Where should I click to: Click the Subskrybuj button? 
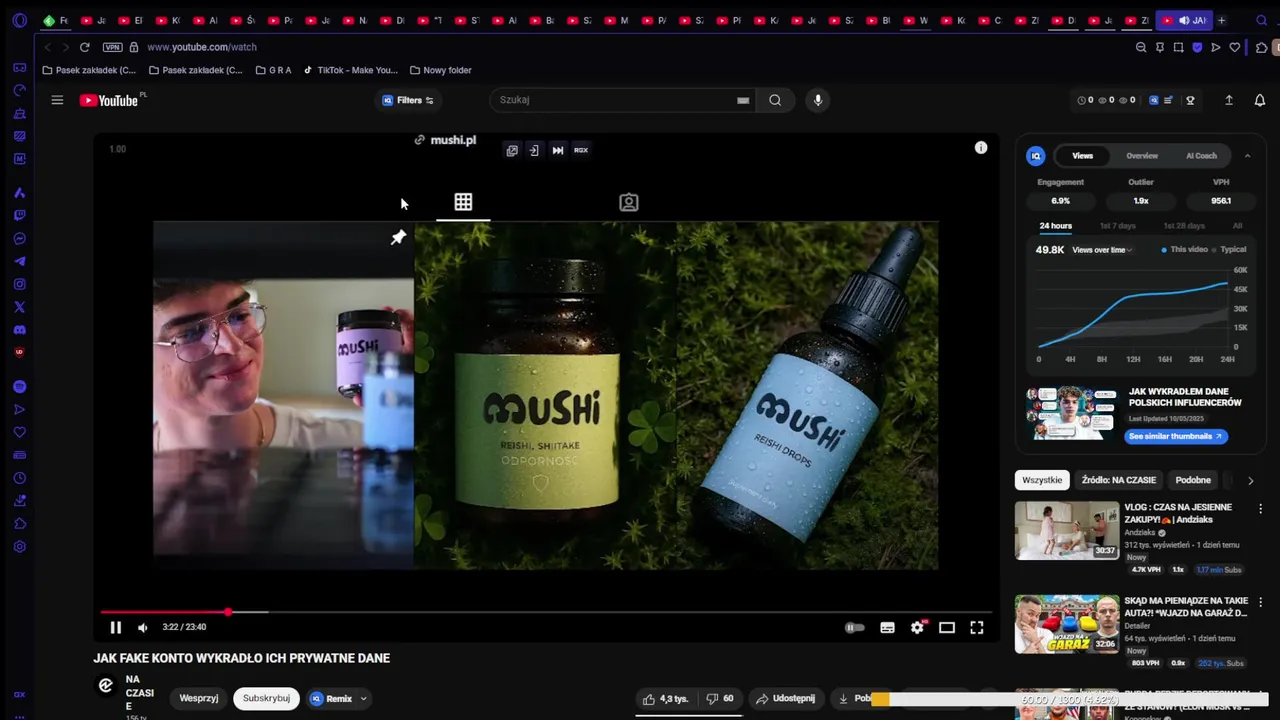(x=266, y=698)
